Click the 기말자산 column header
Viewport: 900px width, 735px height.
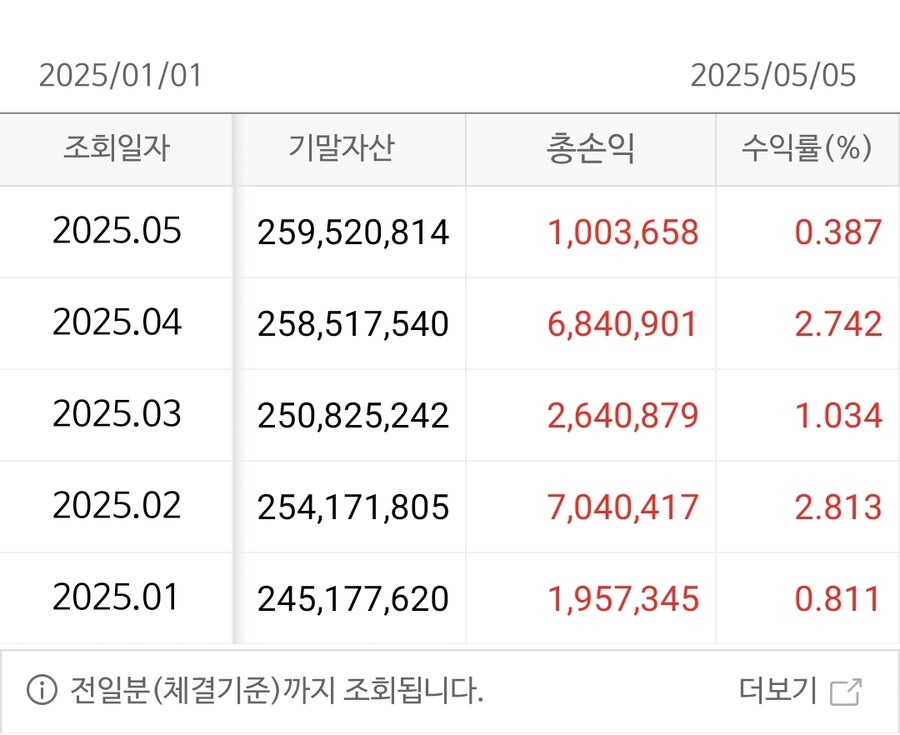pyautogui.click(x=341, y=149)
